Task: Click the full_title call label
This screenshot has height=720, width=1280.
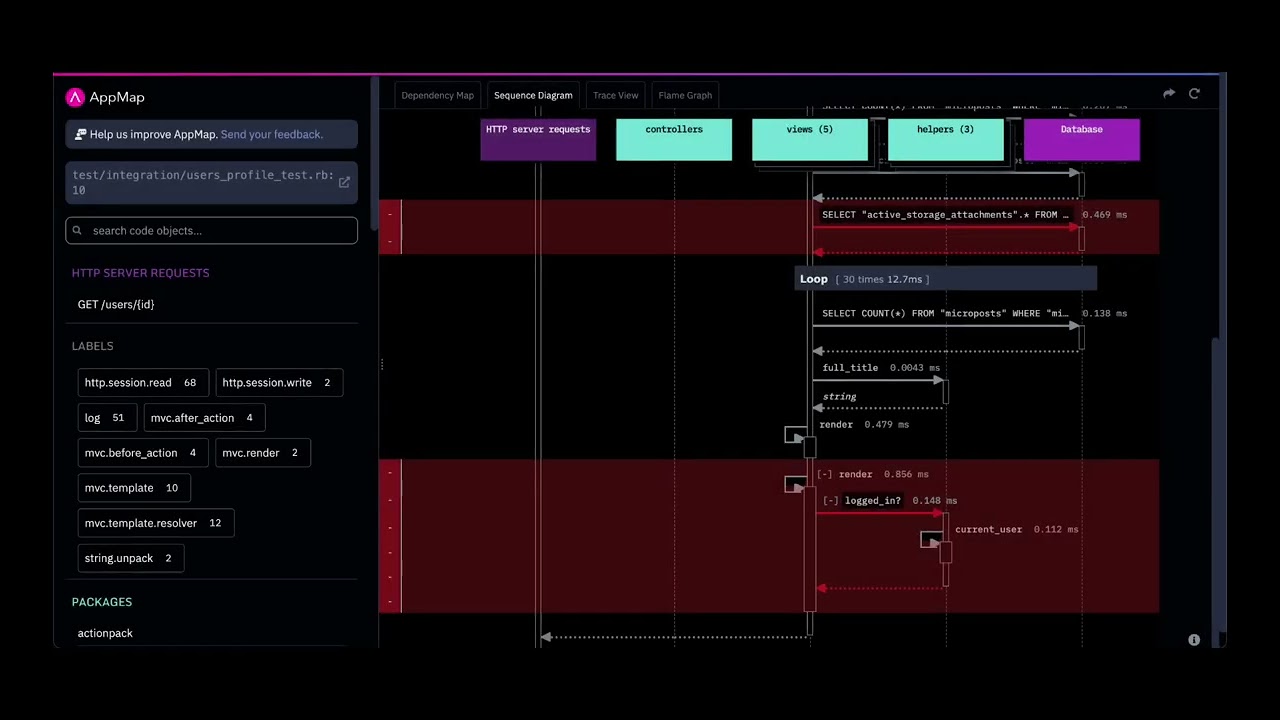Action: 850,368
